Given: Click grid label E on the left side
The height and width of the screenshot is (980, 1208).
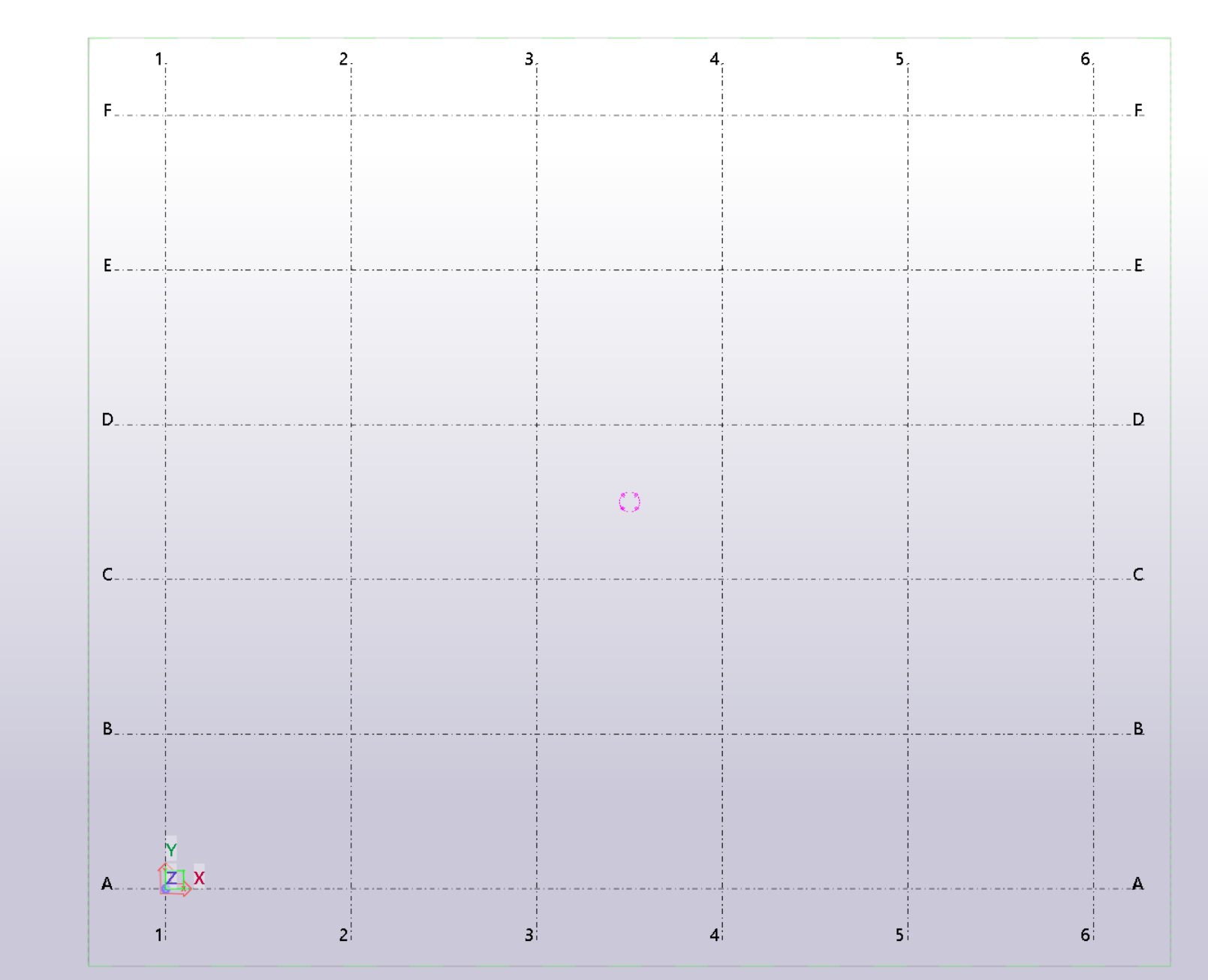Looking at the screenshot, I should [x=107, y=265].
